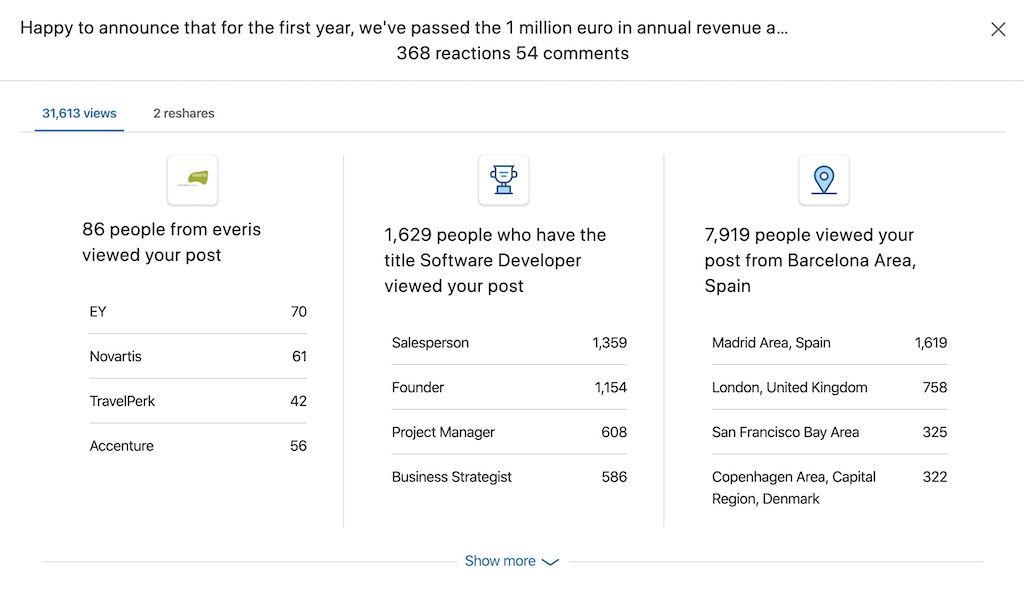Choose the Accenture company entry
Viewport: 1024px width, 606px height.
(198, 446)
